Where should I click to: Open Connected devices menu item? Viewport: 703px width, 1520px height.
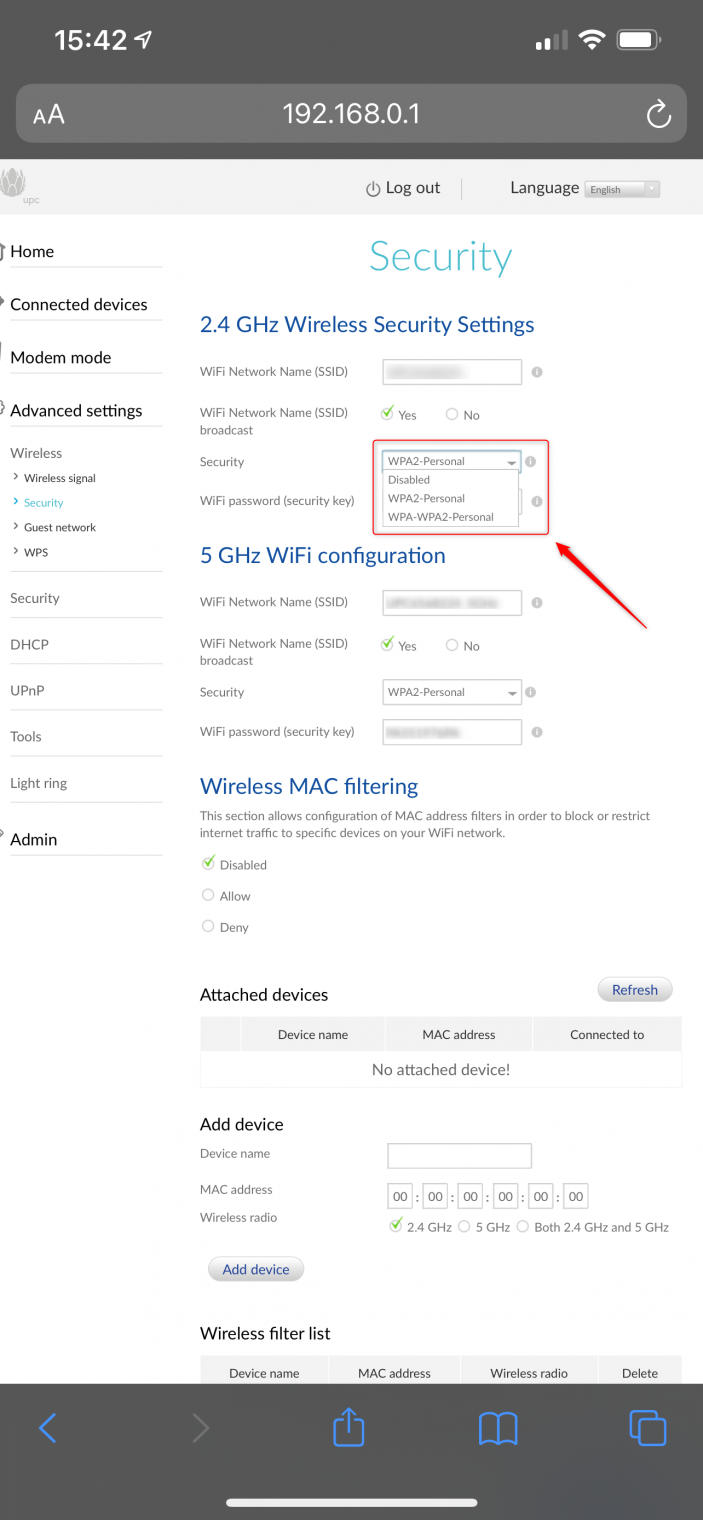(x=79, y=305)
